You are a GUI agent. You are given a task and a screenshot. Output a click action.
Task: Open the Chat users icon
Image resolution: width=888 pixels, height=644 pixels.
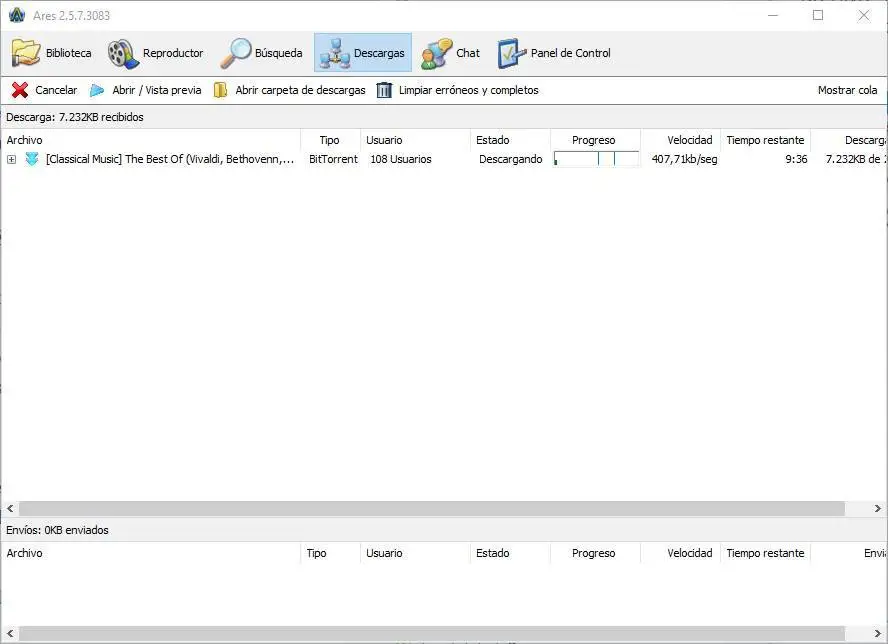tap(436, 53)
